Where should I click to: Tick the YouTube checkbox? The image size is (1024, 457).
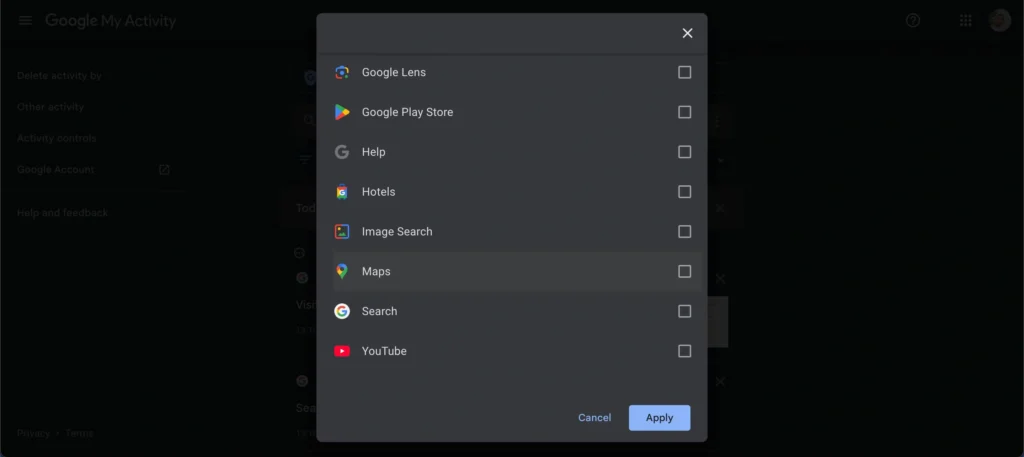(x=684, y=351)
